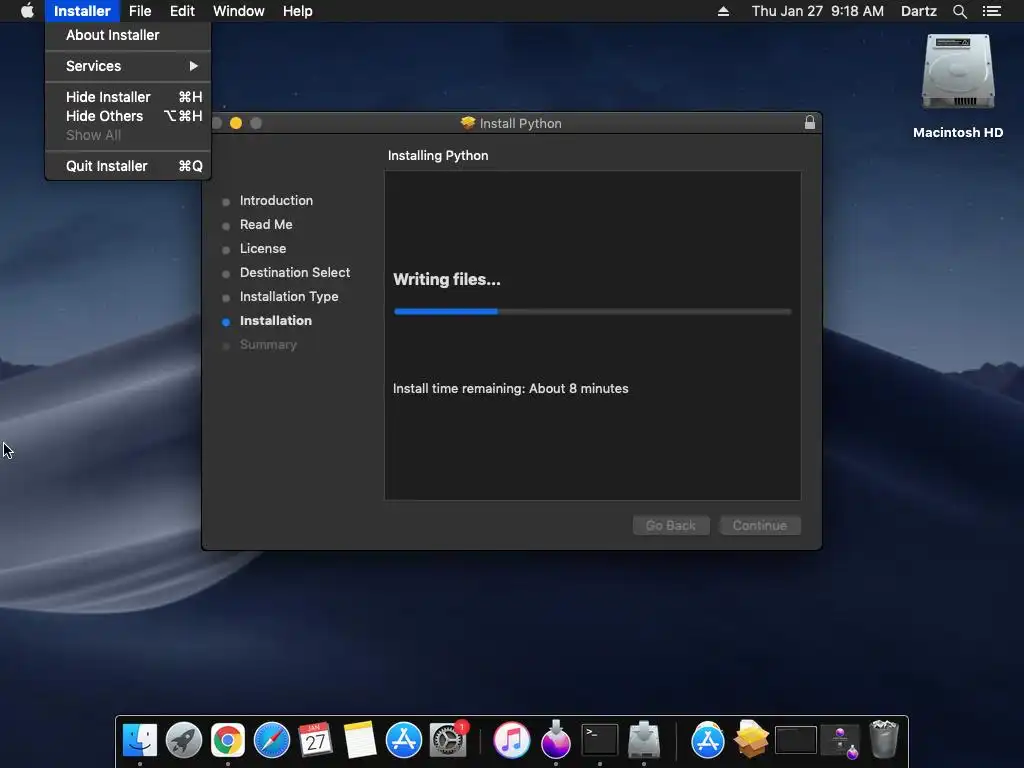Click the Read Me step in sidebar

click(x=266, y=225)
